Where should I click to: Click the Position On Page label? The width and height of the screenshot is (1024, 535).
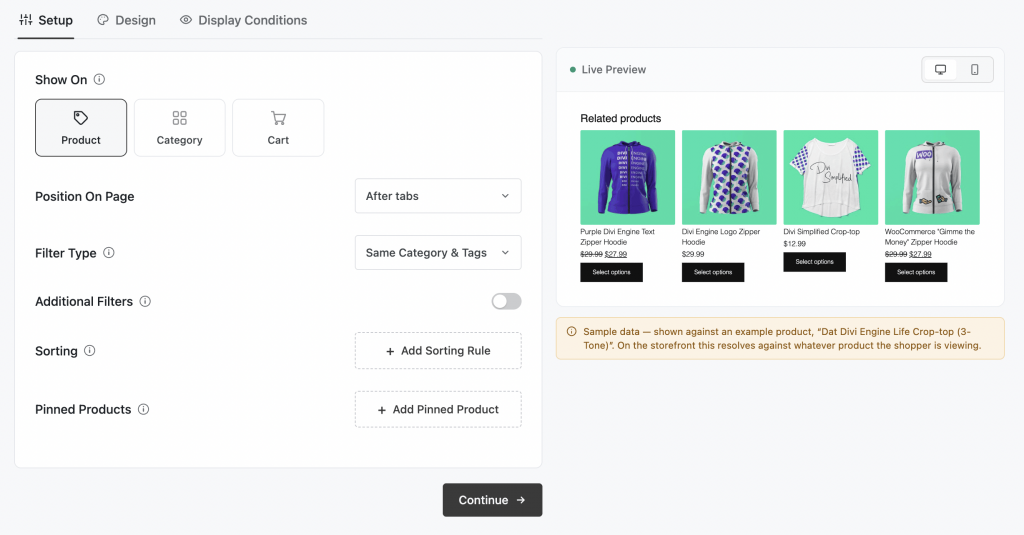point(85,197)
